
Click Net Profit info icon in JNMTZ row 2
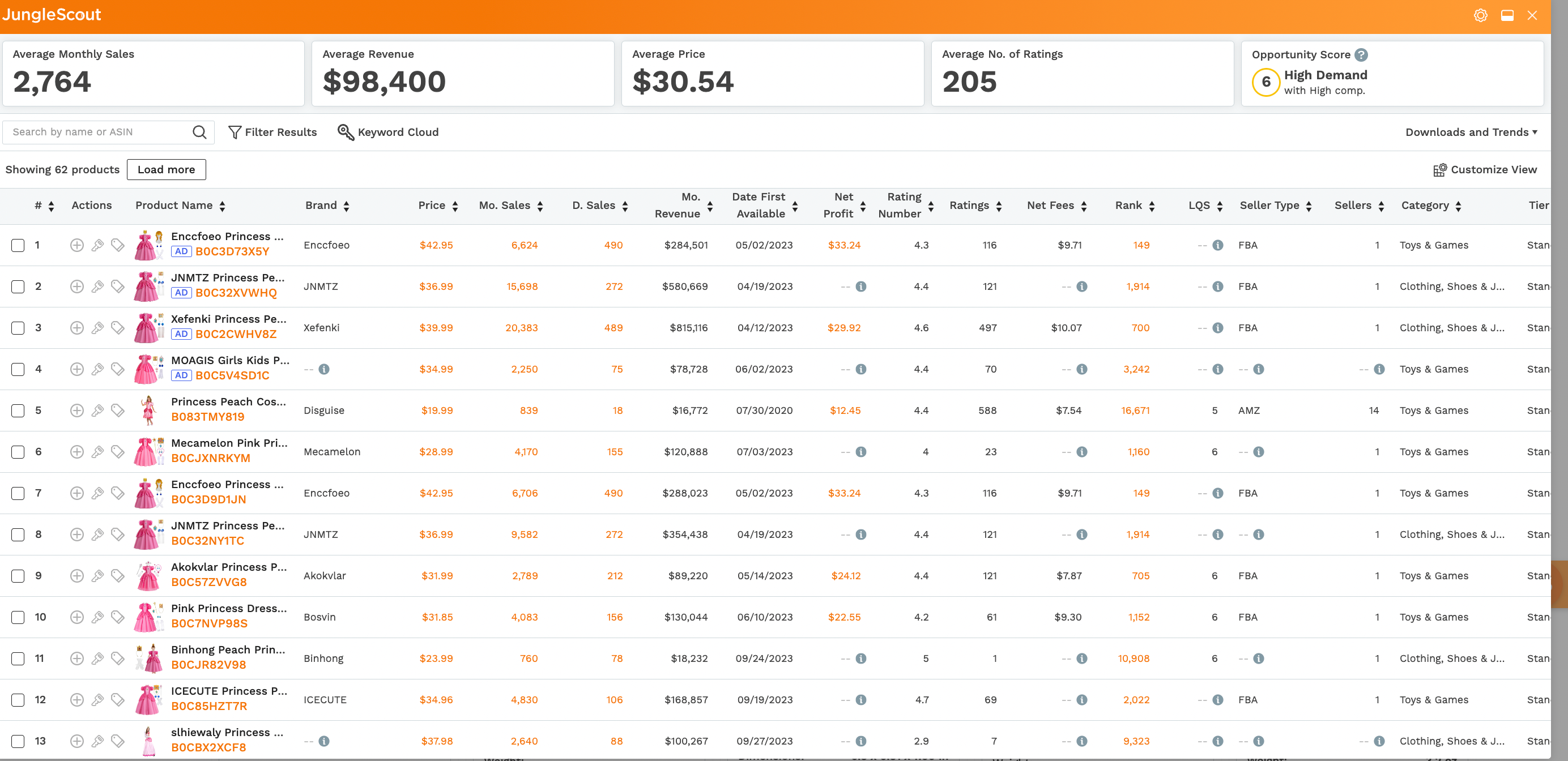point(860,287)
